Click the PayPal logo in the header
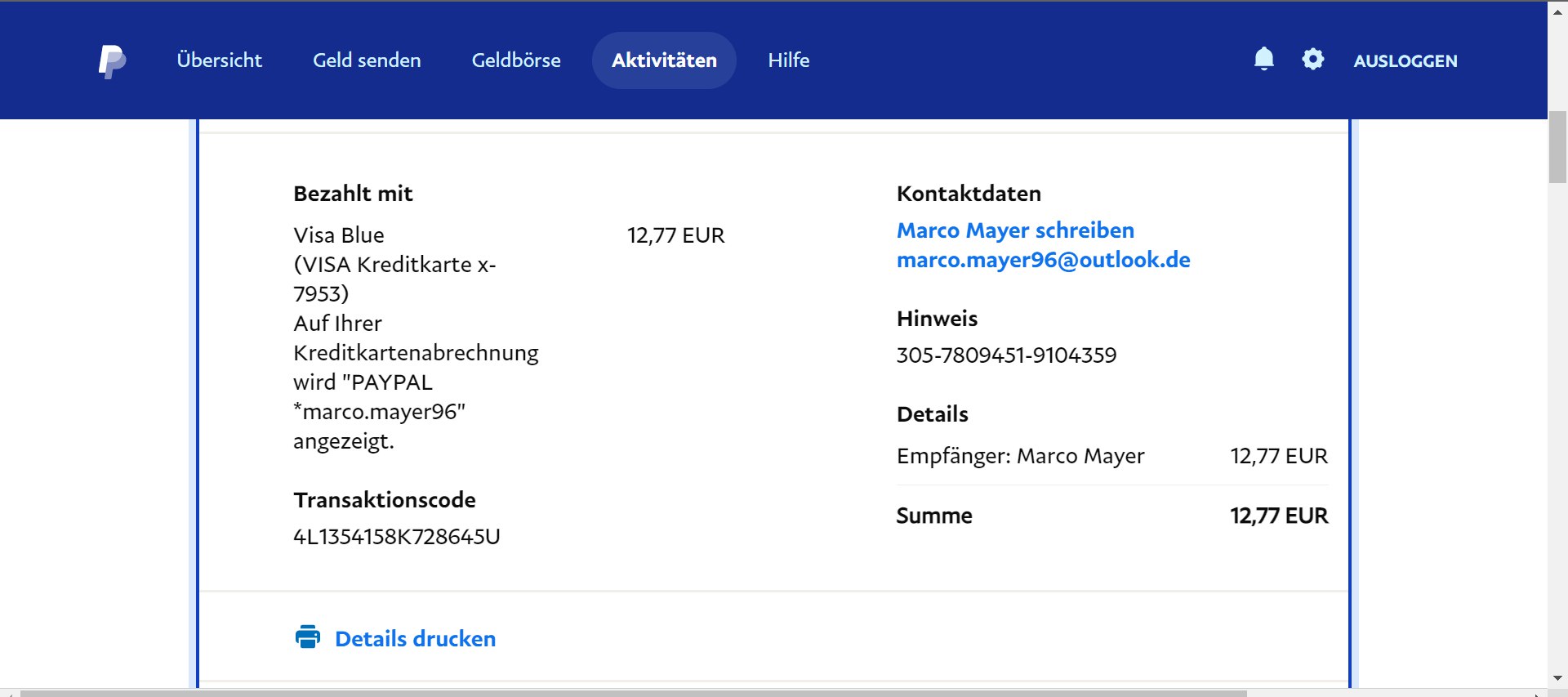 [112, 61]
